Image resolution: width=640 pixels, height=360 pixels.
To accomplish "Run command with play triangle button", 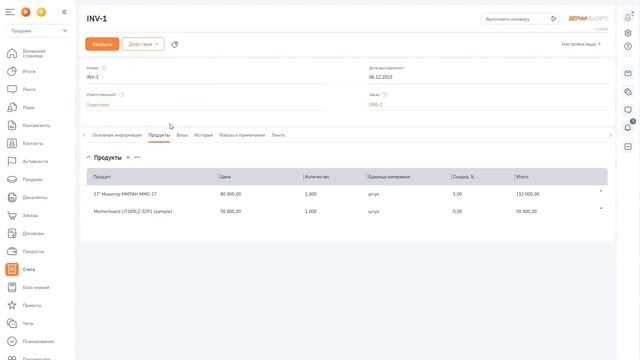I will coord(553,19).
